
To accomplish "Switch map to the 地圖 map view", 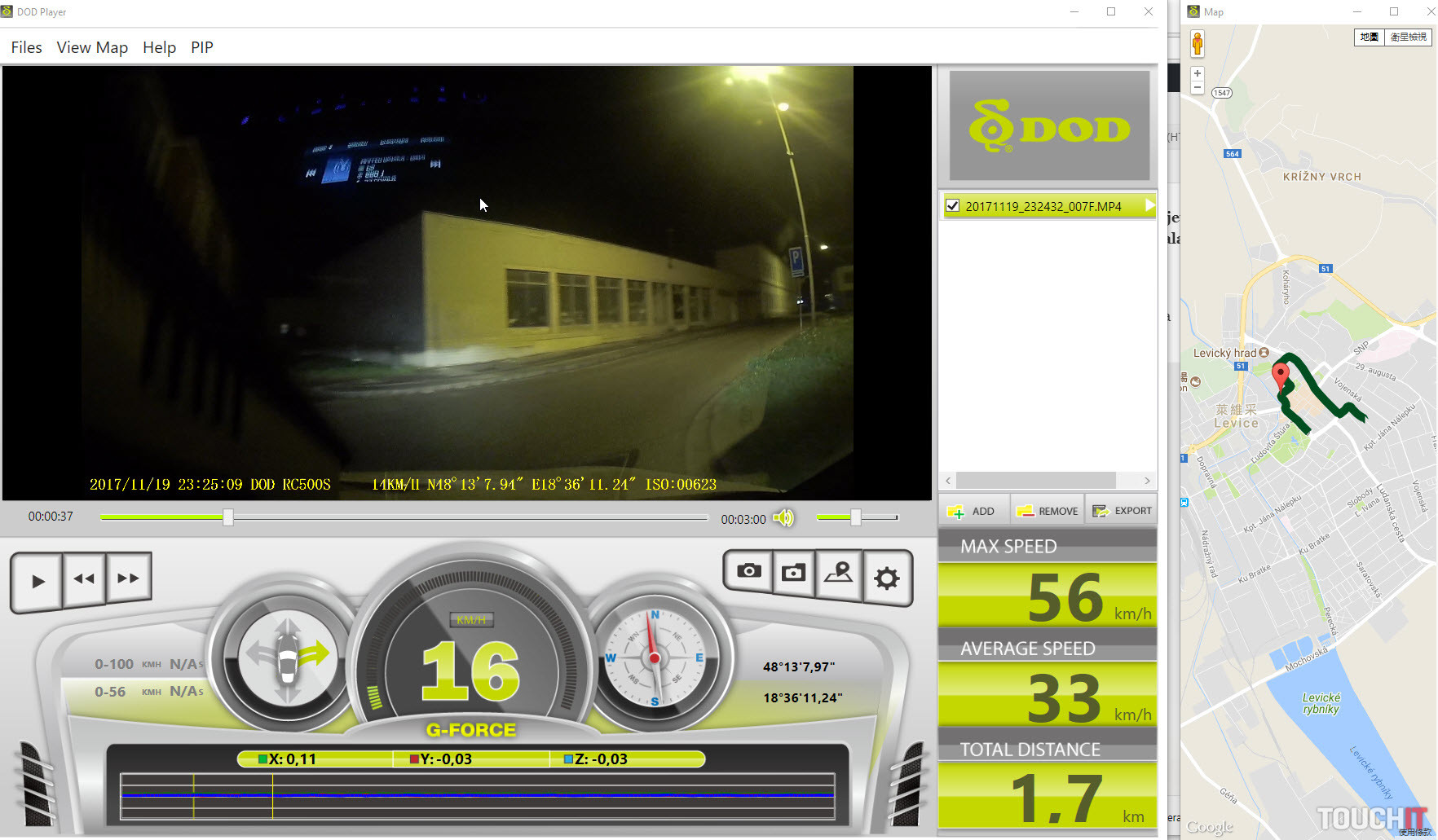I will pyautogui.click(x=1370, y=37).
